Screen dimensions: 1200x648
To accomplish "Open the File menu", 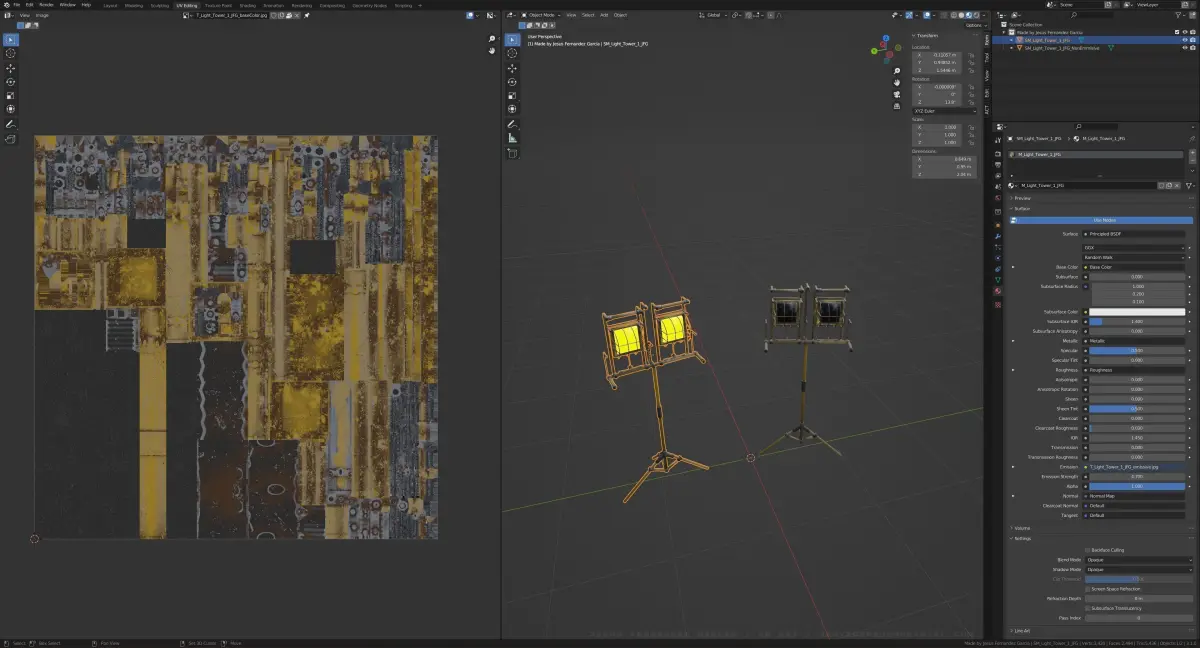I will point(17,4).
